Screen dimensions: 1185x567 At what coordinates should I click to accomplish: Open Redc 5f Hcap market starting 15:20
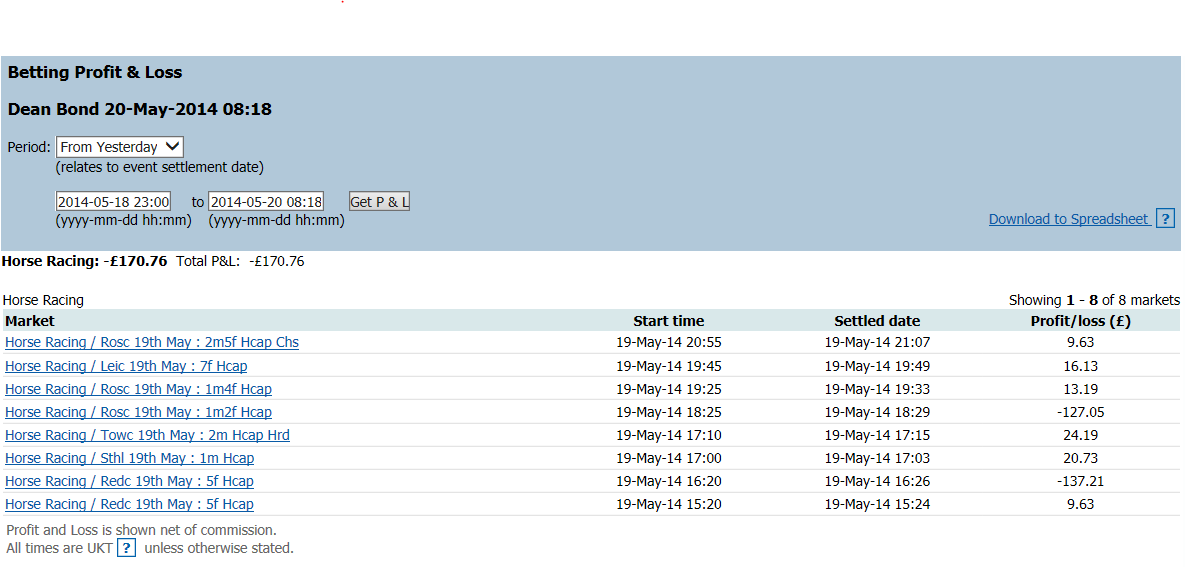[129, 504]
